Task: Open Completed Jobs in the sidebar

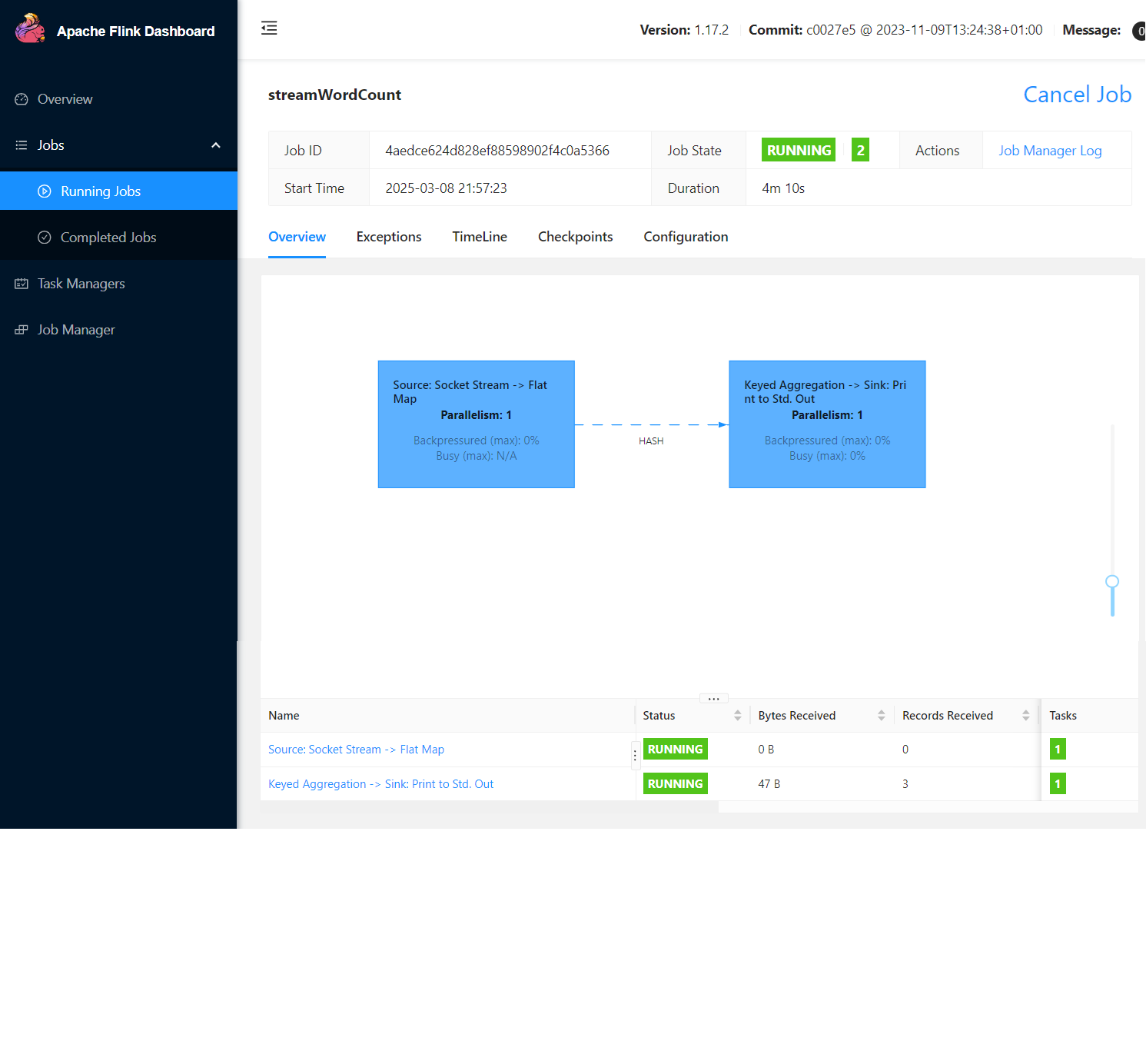Action: coord(118,238)
